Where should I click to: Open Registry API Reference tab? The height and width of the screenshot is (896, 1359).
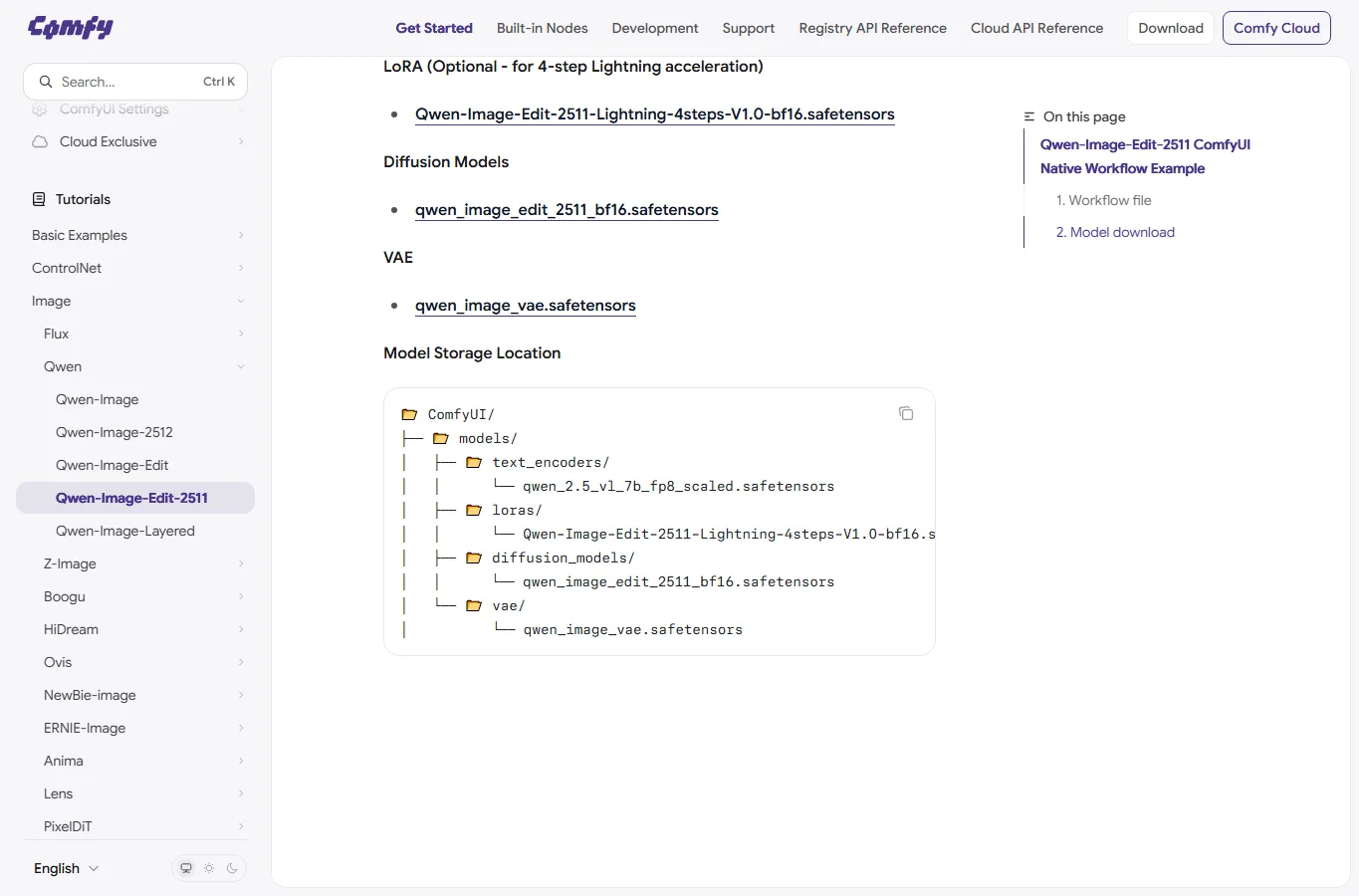873,28
